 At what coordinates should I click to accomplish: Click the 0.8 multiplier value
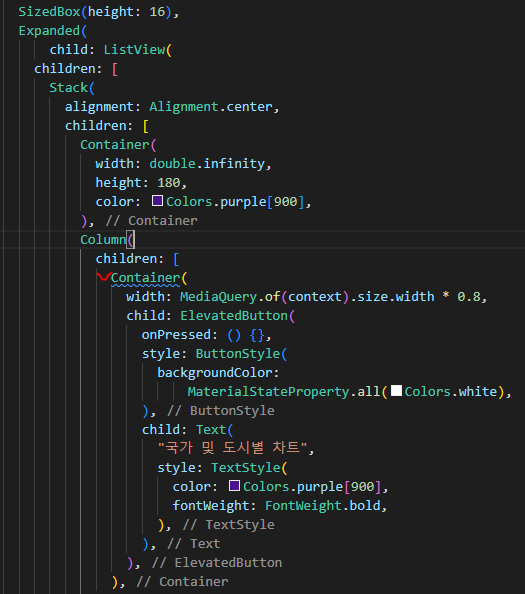469,297
